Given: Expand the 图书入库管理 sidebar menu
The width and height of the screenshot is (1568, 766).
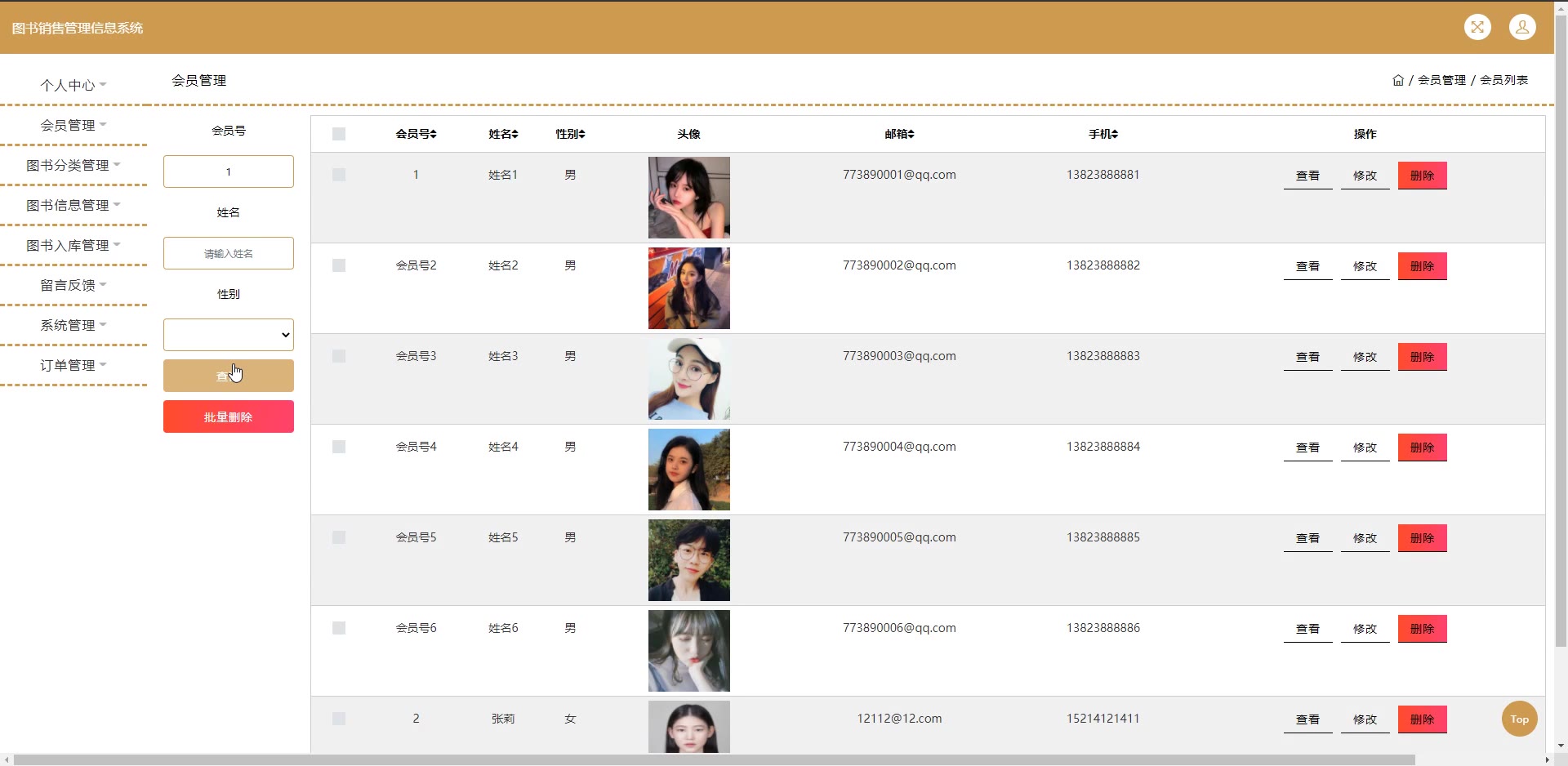Looking at the screenshot, I should pyautogui.click(x=73, y=245).
